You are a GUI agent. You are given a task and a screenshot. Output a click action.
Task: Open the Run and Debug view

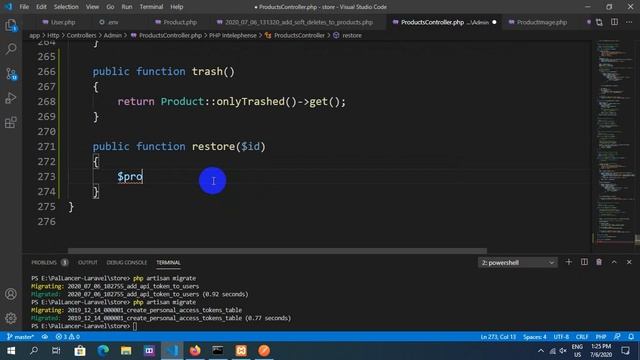click(11, 98)
